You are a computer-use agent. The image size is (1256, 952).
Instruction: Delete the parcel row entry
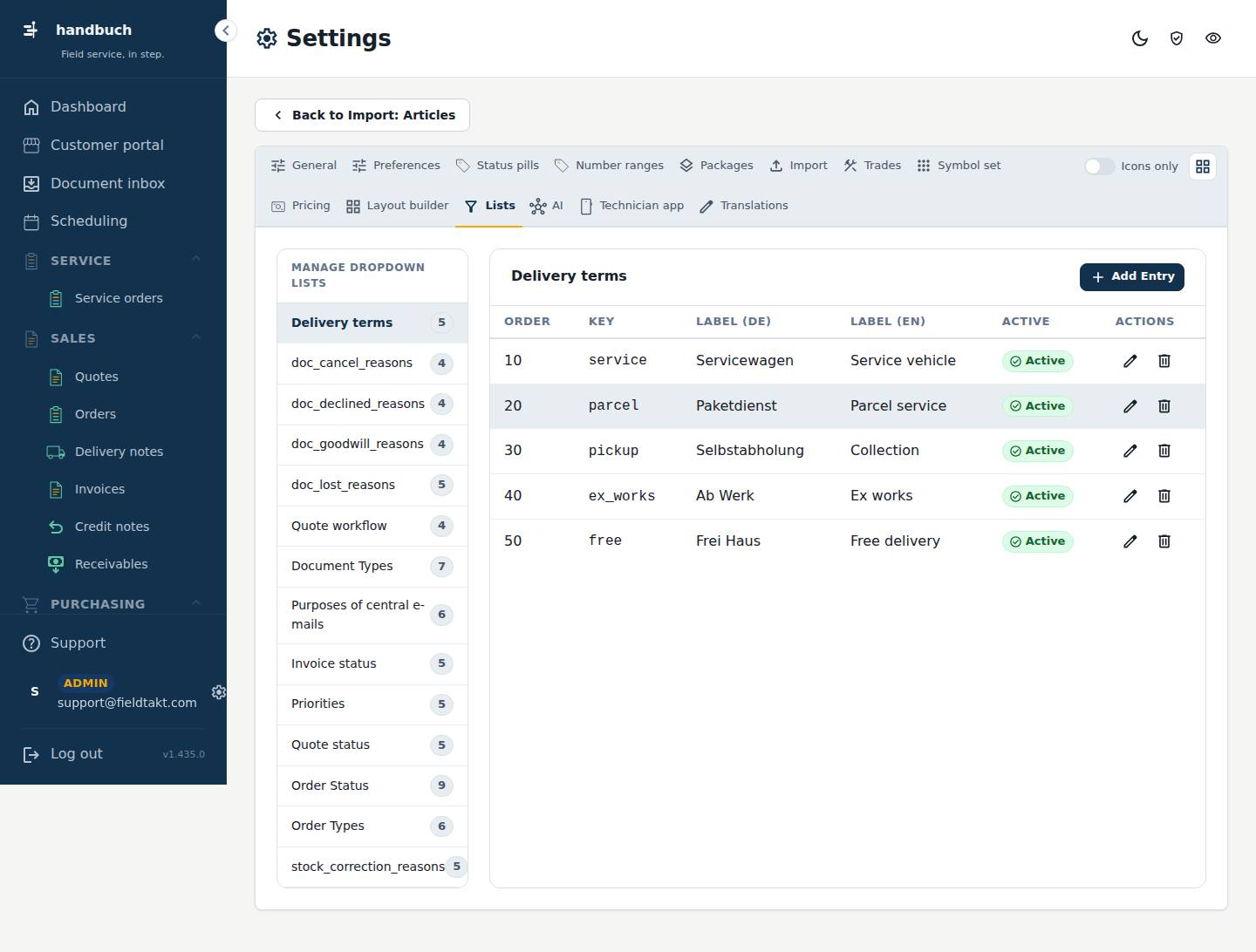tap(1164, 406)
